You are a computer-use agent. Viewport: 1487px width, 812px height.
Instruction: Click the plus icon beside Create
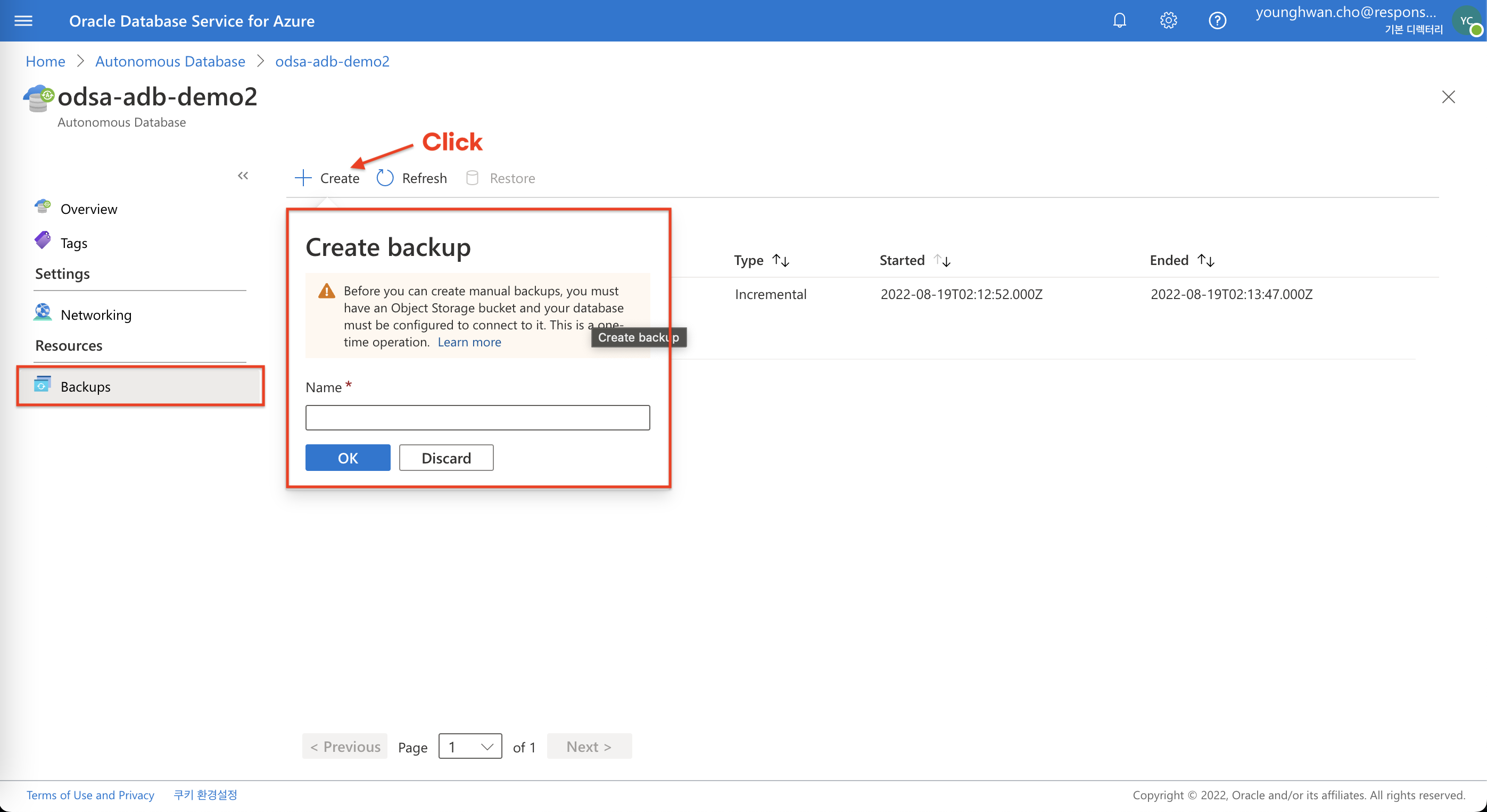(303, 178)
